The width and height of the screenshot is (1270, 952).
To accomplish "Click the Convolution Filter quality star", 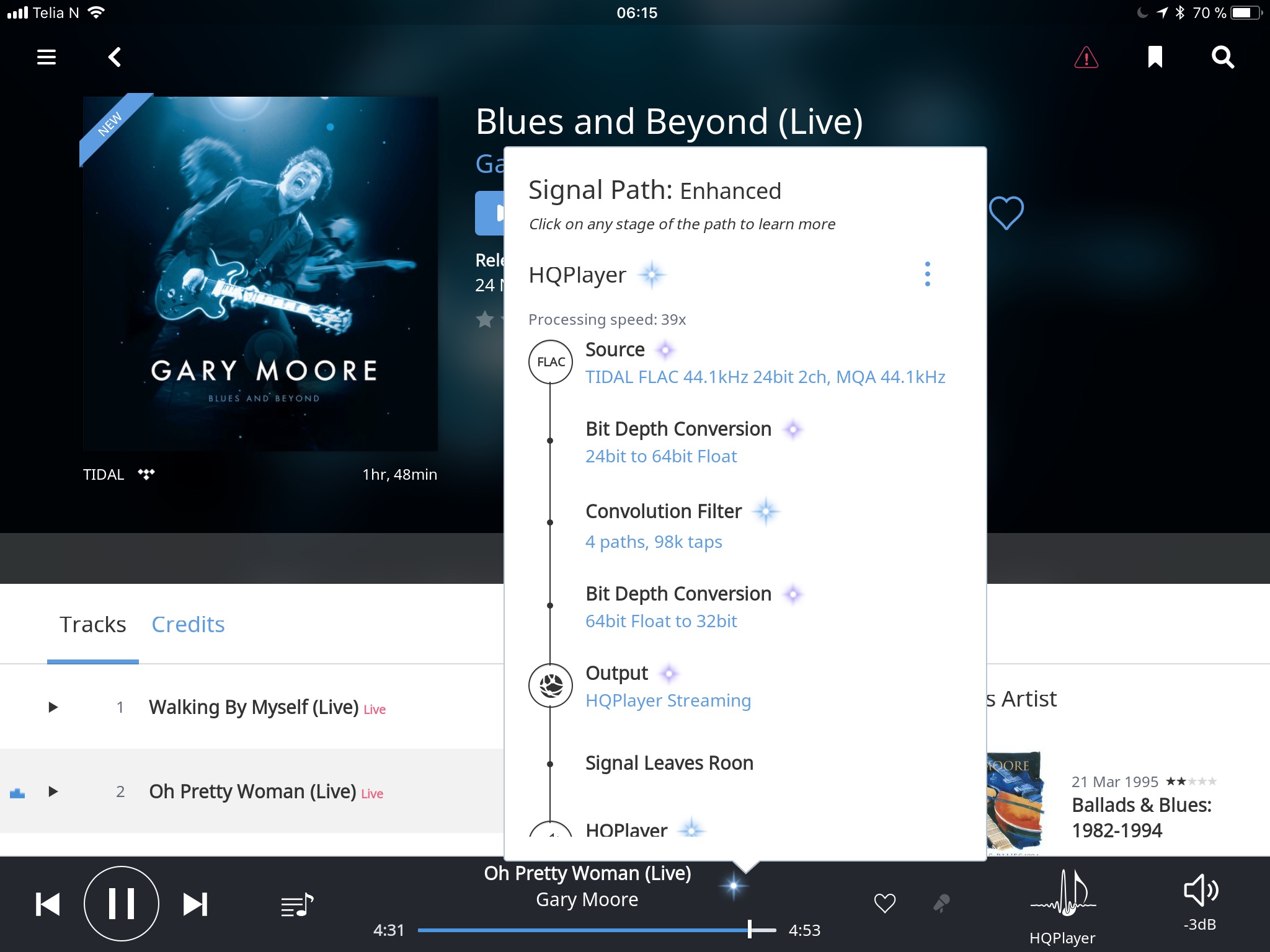I will (766, 511).
